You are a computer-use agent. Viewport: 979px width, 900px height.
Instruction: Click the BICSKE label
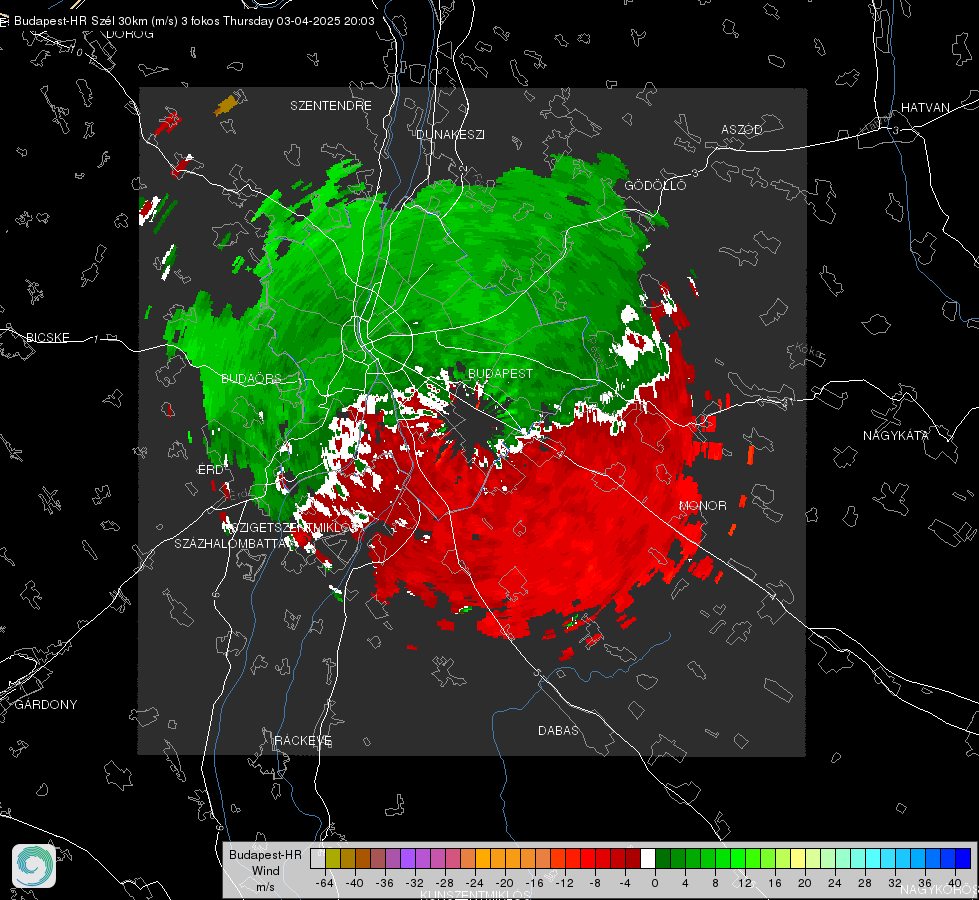coord(47,338)
